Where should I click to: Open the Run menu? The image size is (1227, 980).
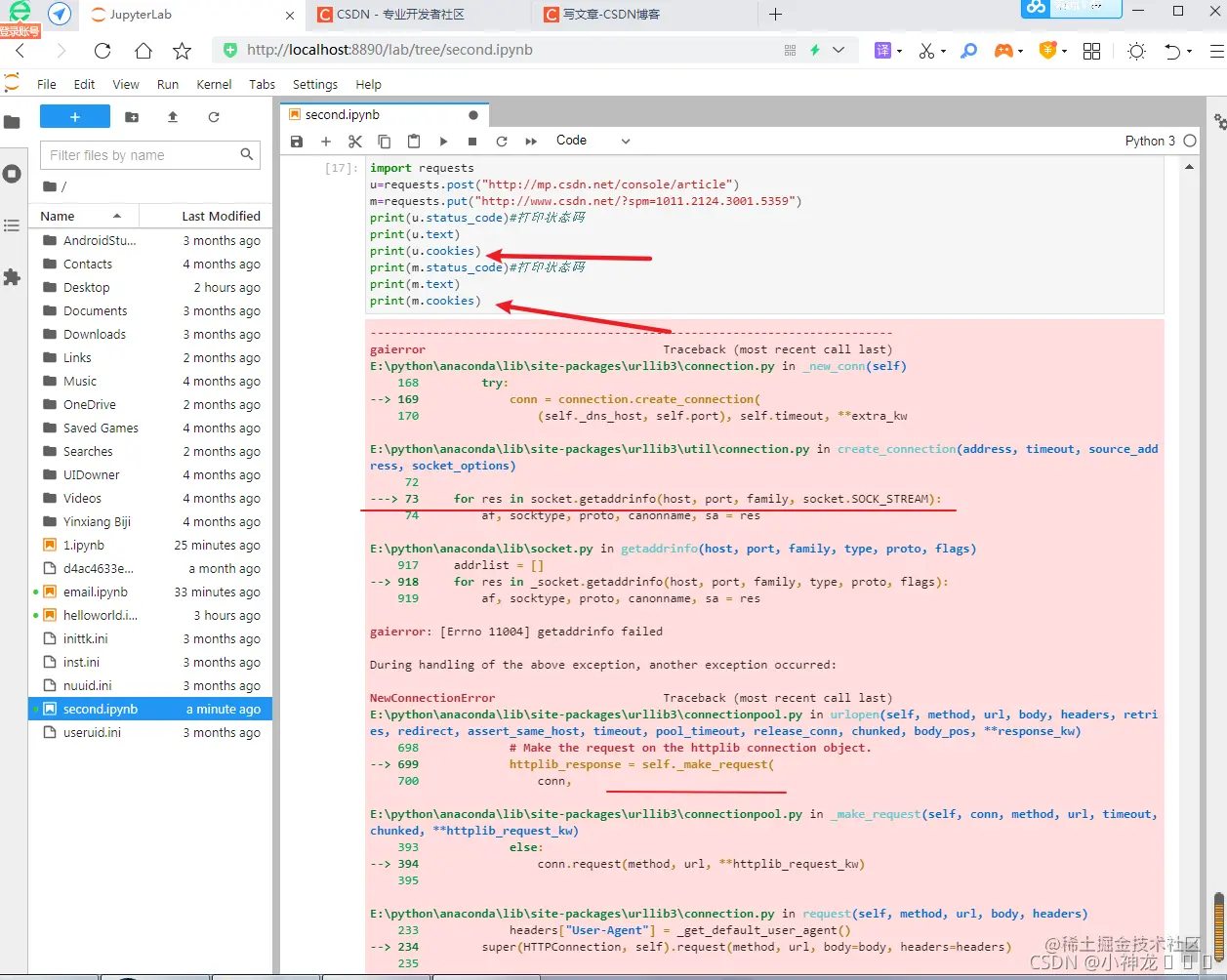pyautogui.click(x=168, y=85)
